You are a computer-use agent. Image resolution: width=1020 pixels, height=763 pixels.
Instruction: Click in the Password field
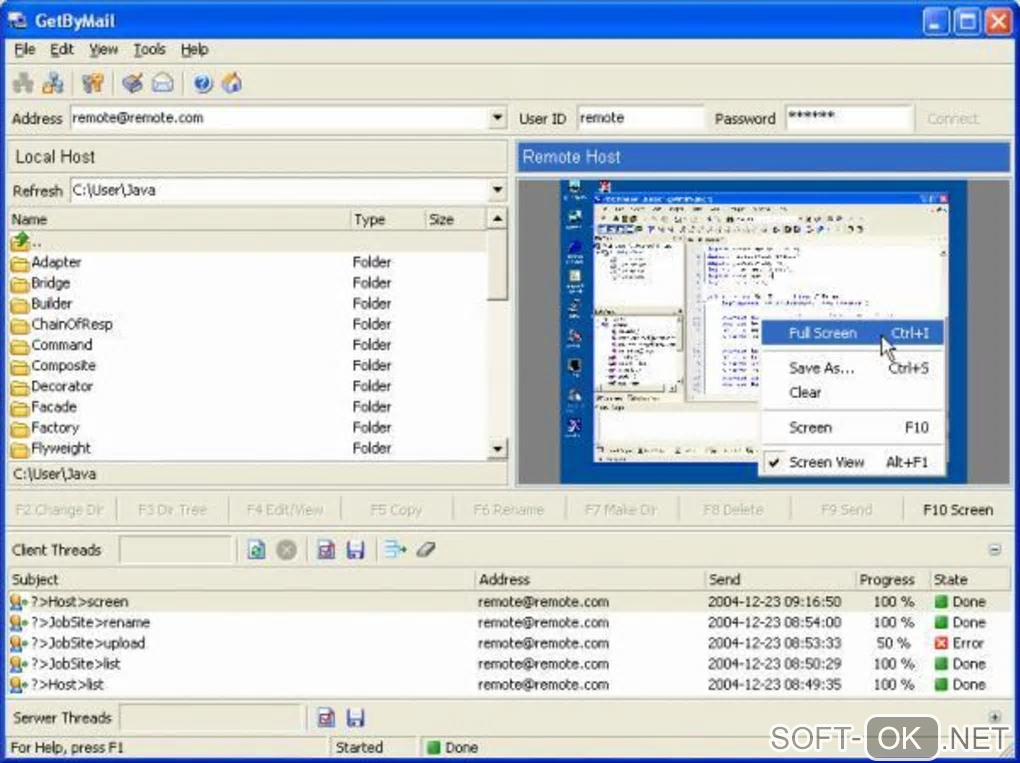pyautogui.click(x=849, y=118)
